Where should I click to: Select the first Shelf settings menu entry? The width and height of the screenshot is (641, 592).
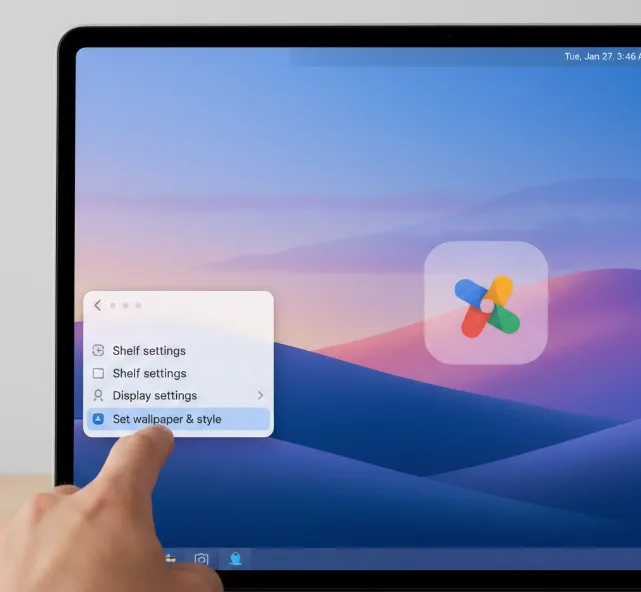pos(149,350)
